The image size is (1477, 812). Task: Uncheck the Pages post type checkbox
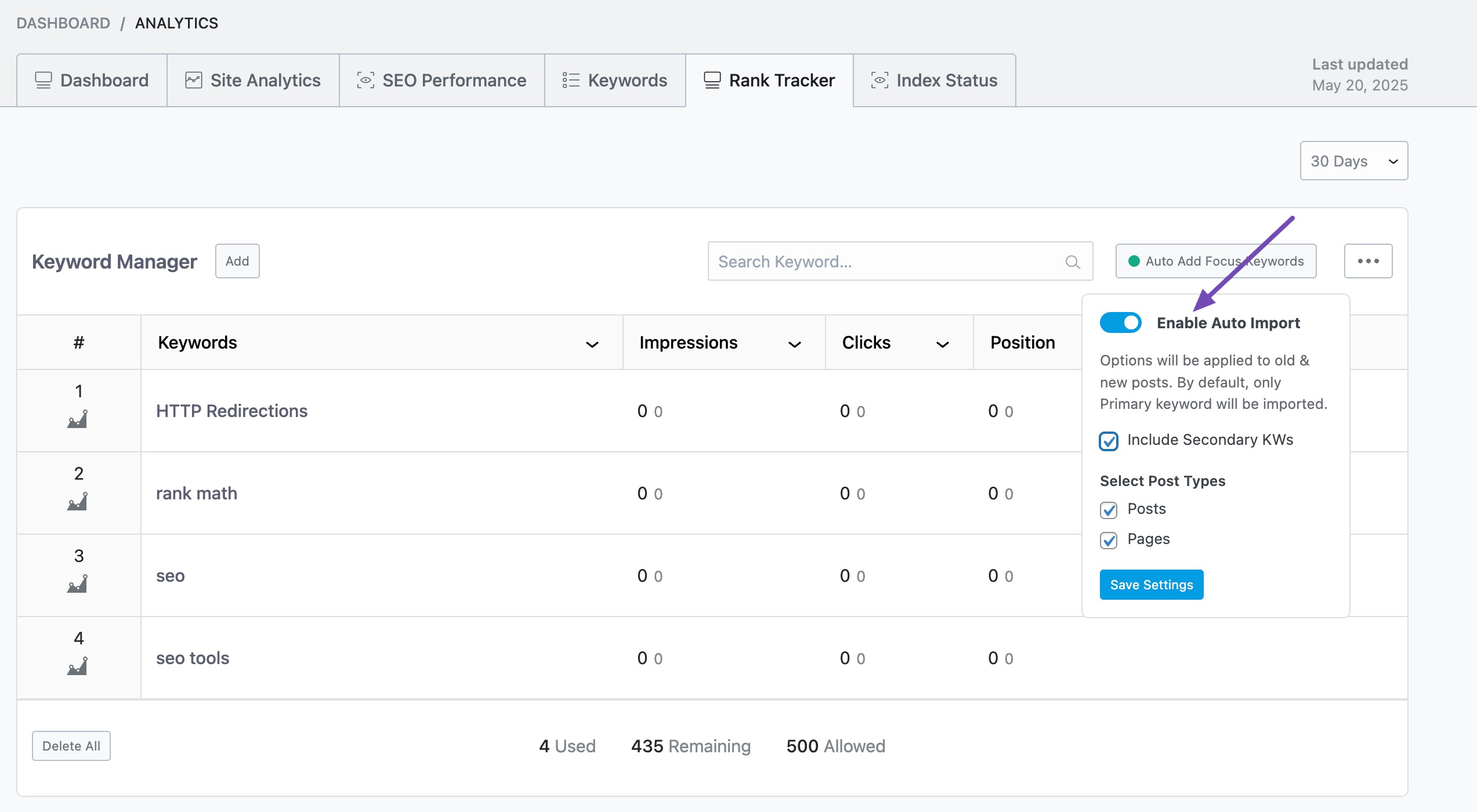1109,540
